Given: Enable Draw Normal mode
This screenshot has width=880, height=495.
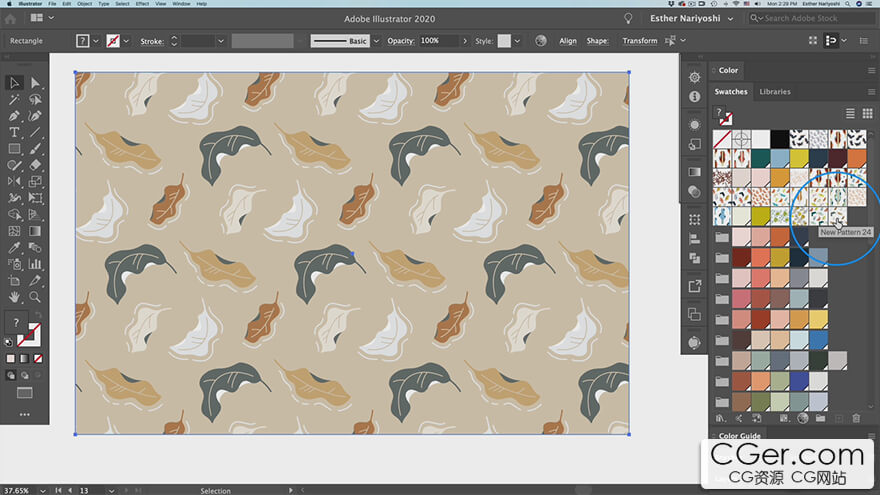Looking at the screenshot, I should coord(11,375).
